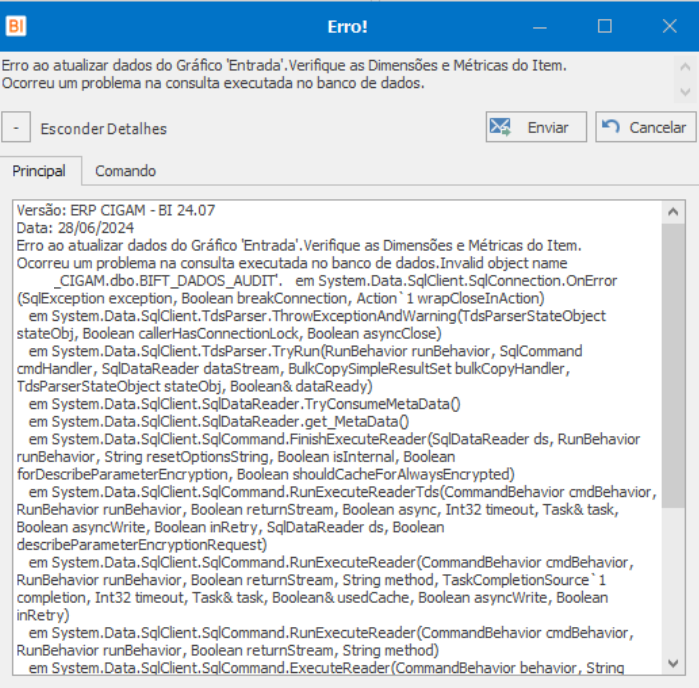Collapse details with the minus button

pos(16,128)
